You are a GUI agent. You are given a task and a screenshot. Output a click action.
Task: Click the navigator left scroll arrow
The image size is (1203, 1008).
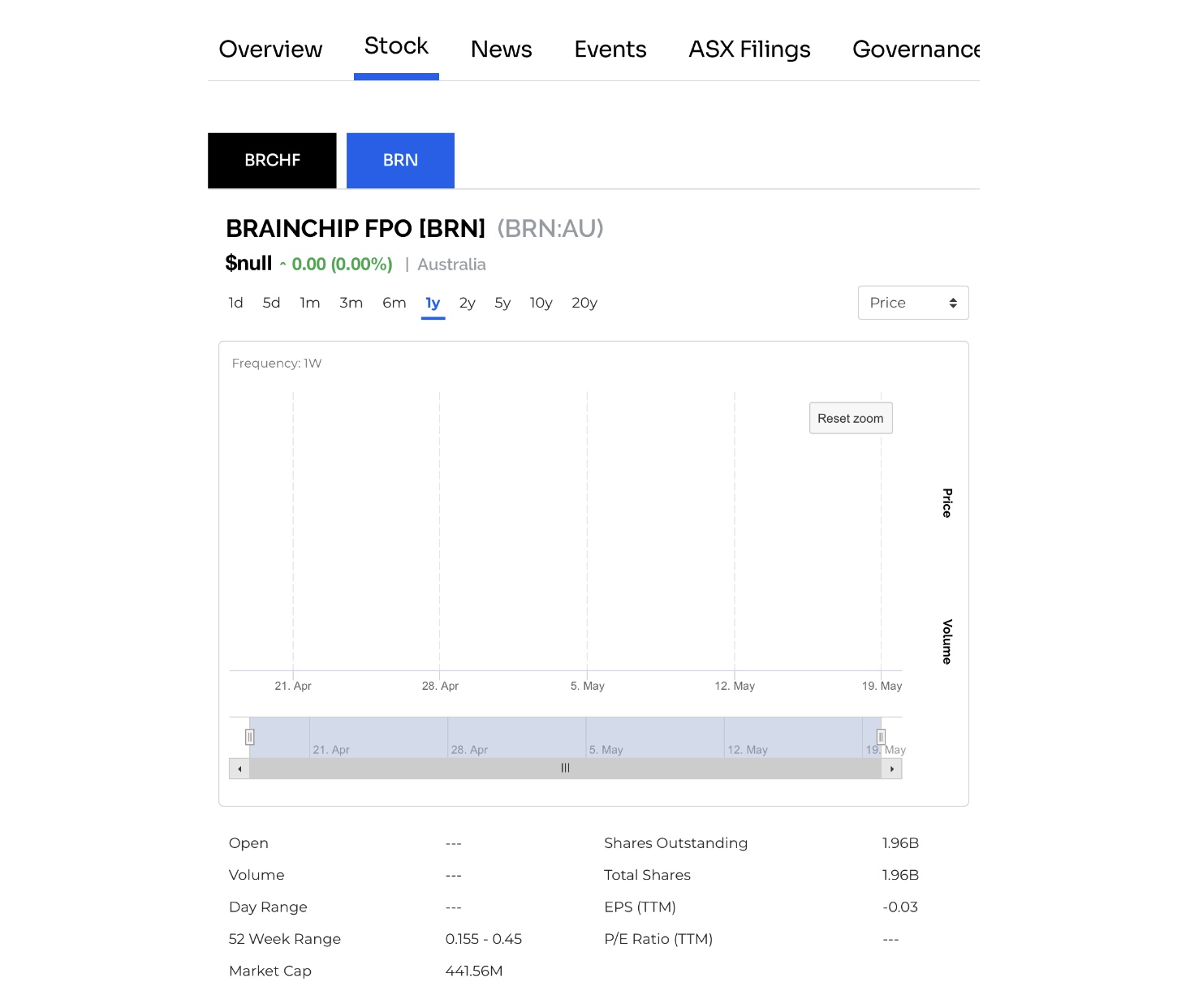pos(239,769)
